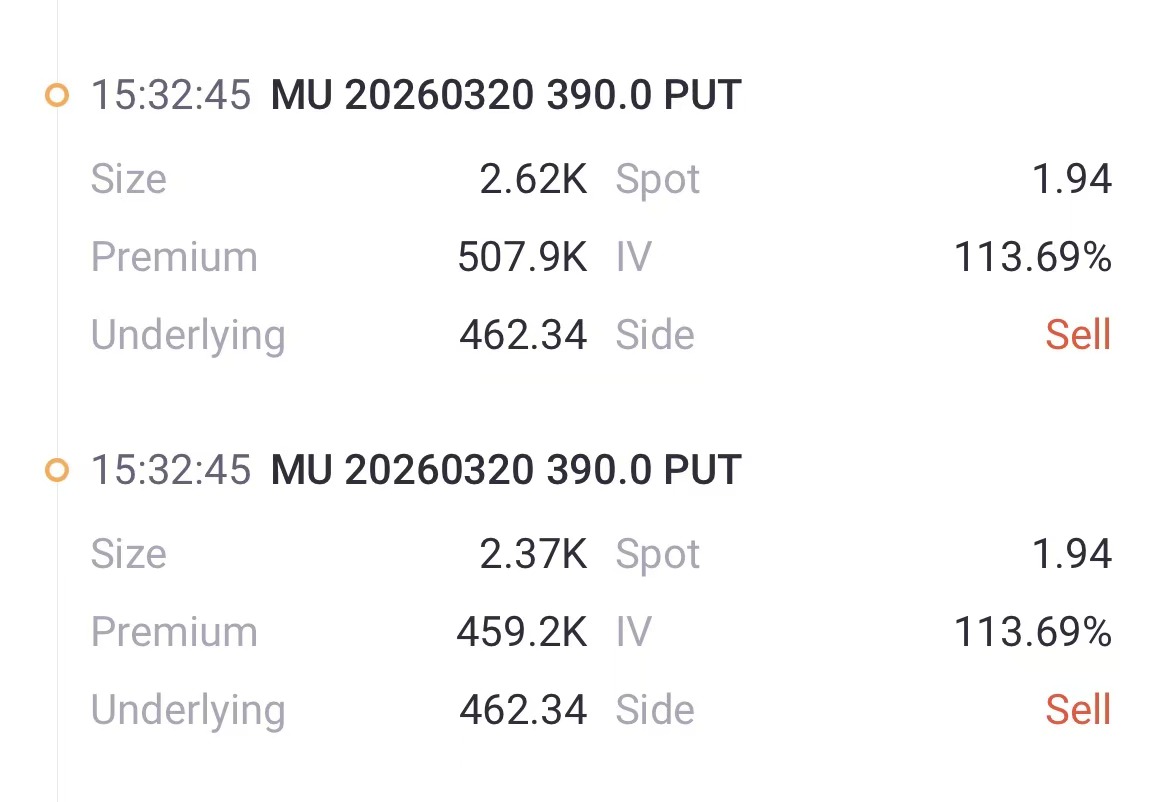The height and width of the screenshot is (802, 1170).
Task: Click the orange marker beside the 507.9K premium trade
Action: [57, 96]
